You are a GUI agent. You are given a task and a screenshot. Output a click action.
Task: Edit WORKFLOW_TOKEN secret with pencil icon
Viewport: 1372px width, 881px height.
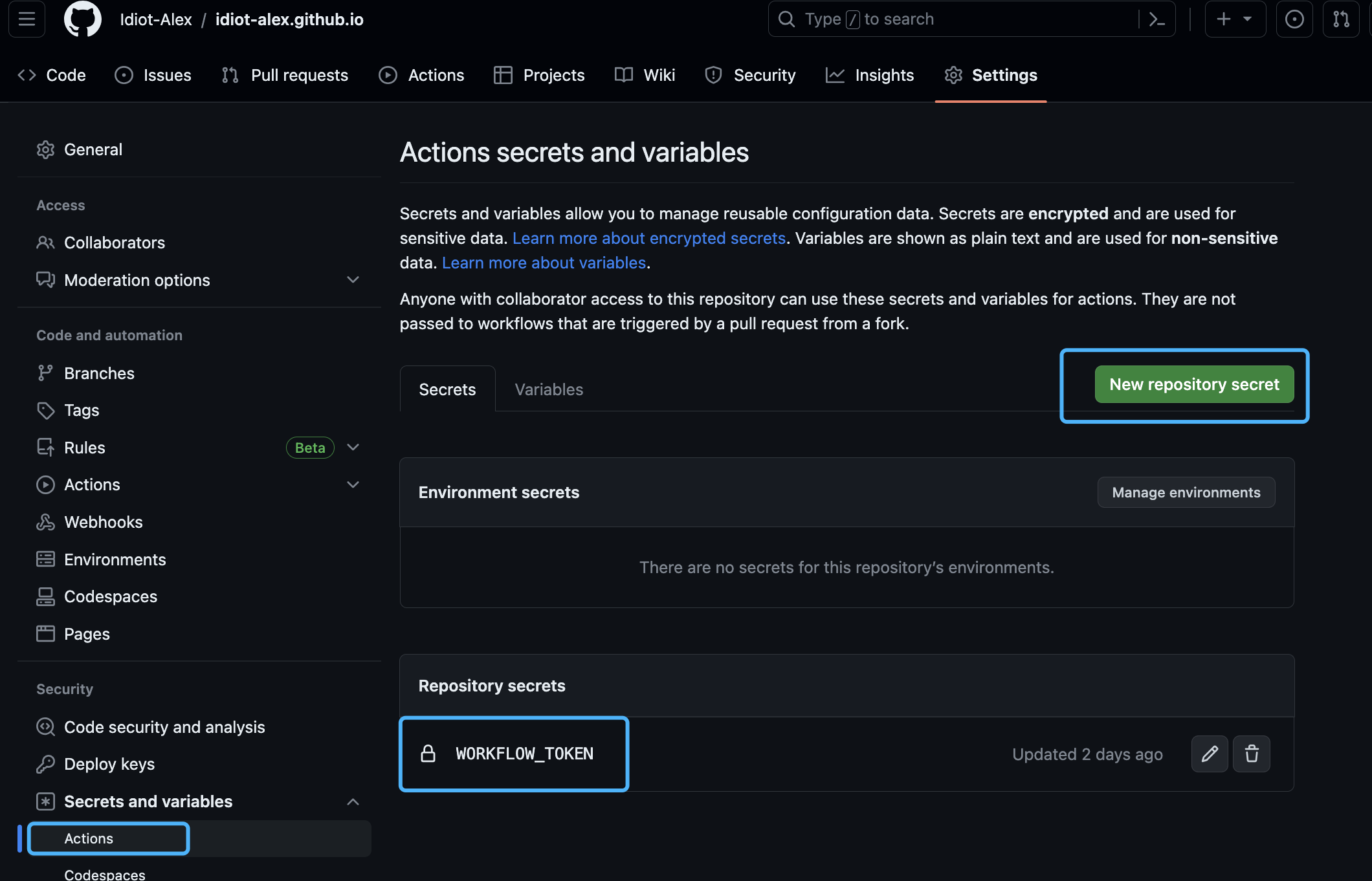(x=1209, y=754)
